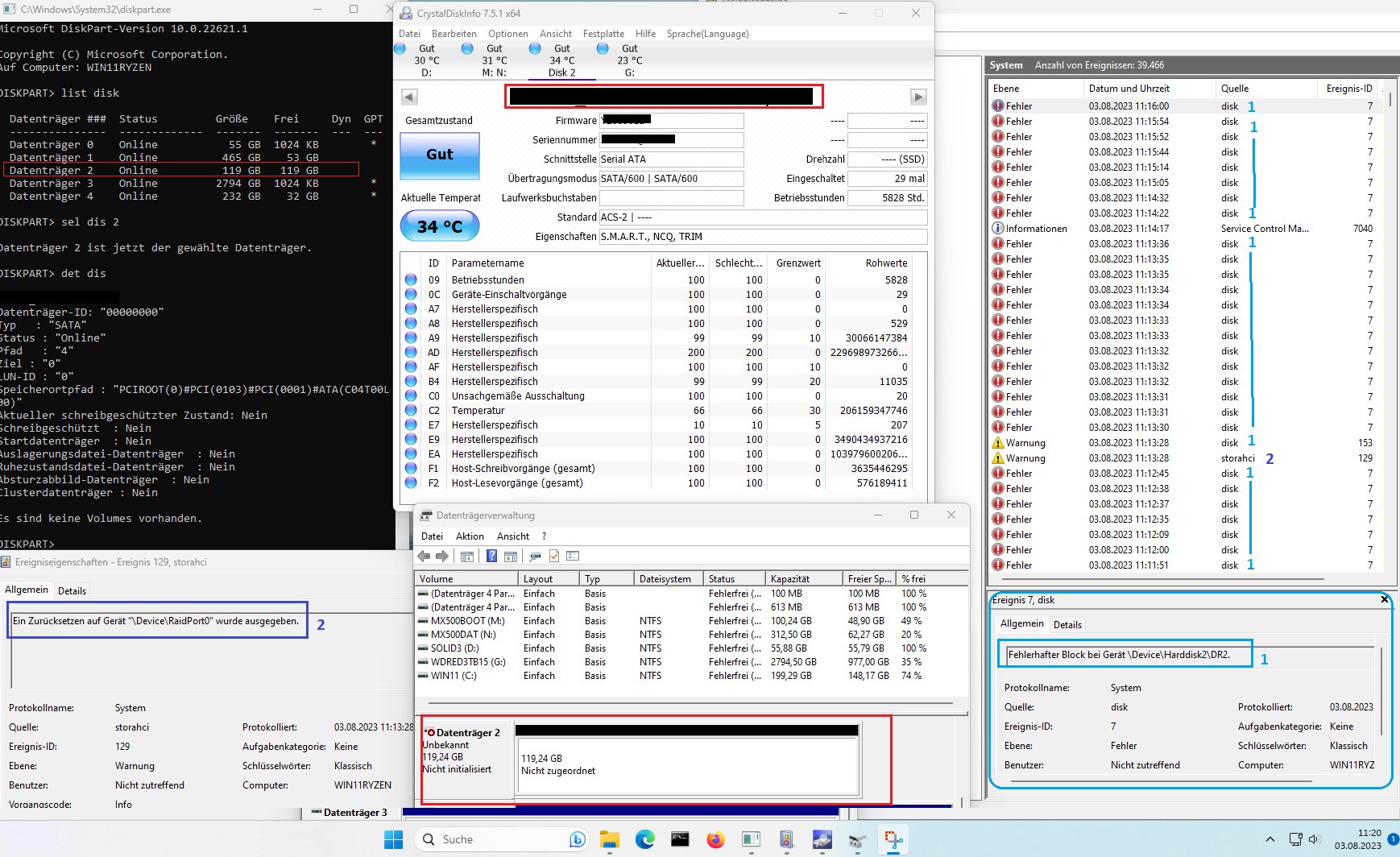Open File Explorer from the taskbar
This screenshot has height=857, width=1400.
coord(609,839)
